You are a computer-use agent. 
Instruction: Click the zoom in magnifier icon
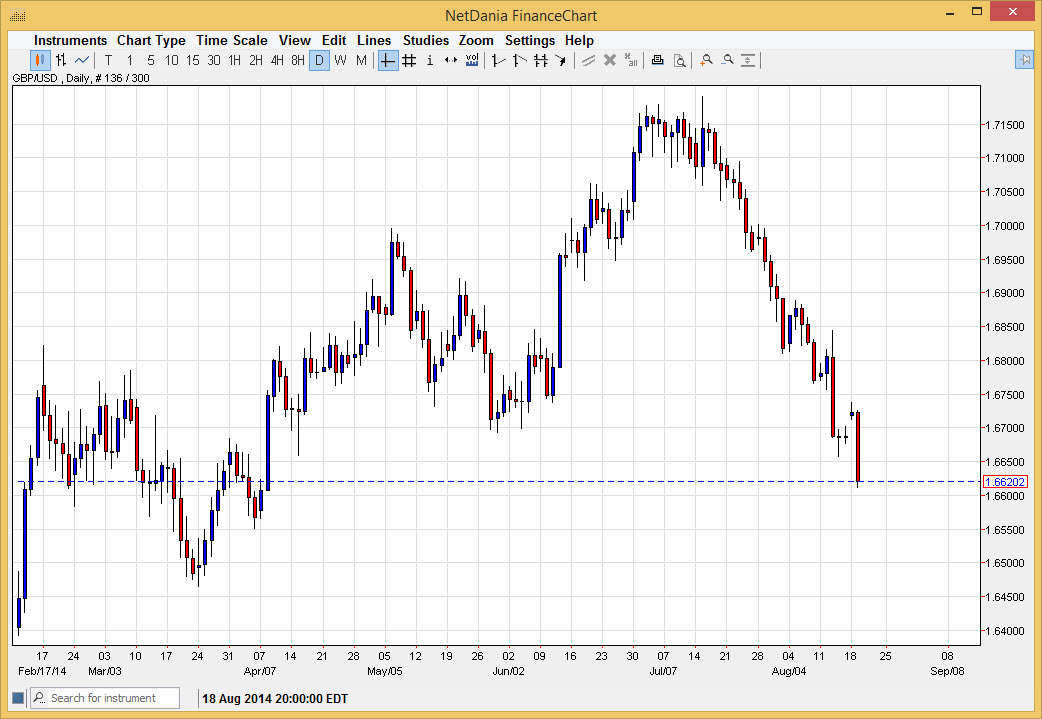pos(706,60)
